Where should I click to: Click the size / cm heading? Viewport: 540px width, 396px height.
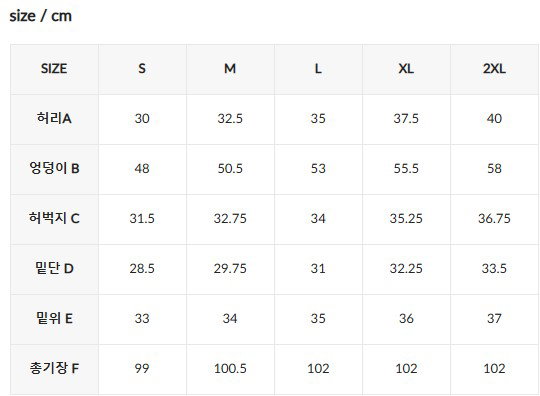(41, 16)
